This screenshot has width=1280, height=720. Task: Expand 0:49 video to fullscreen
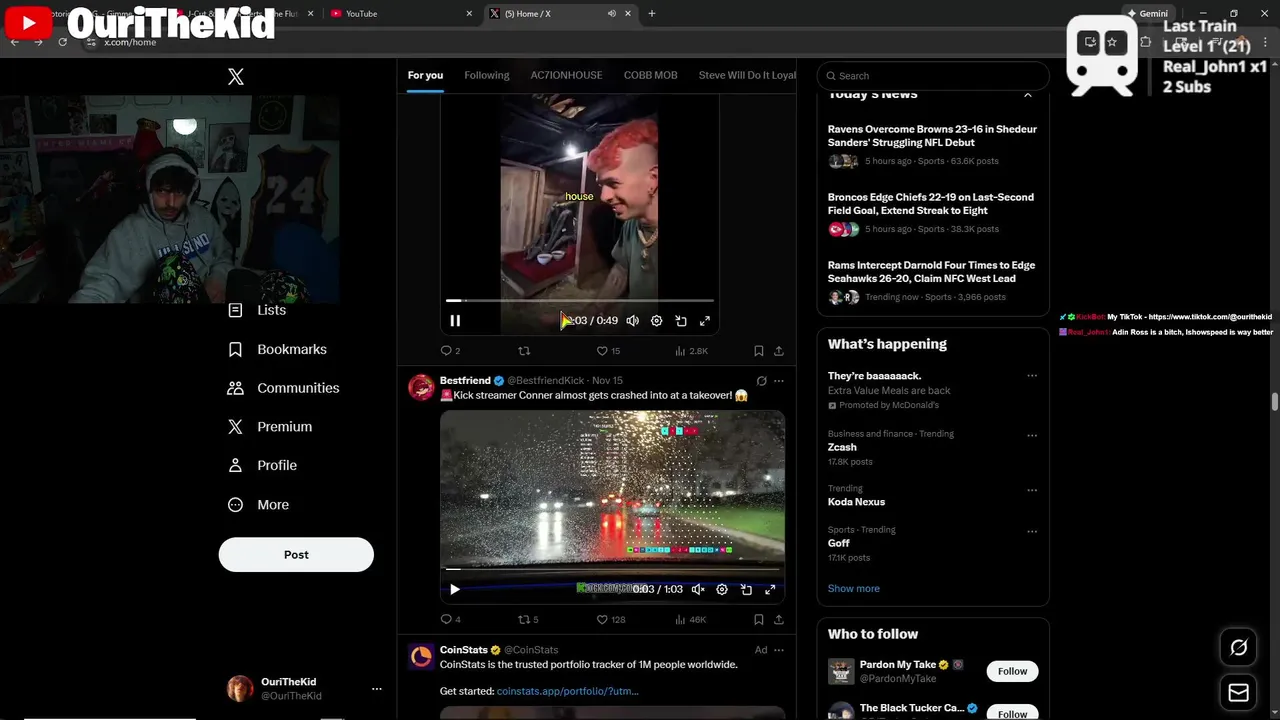point(705,321)
